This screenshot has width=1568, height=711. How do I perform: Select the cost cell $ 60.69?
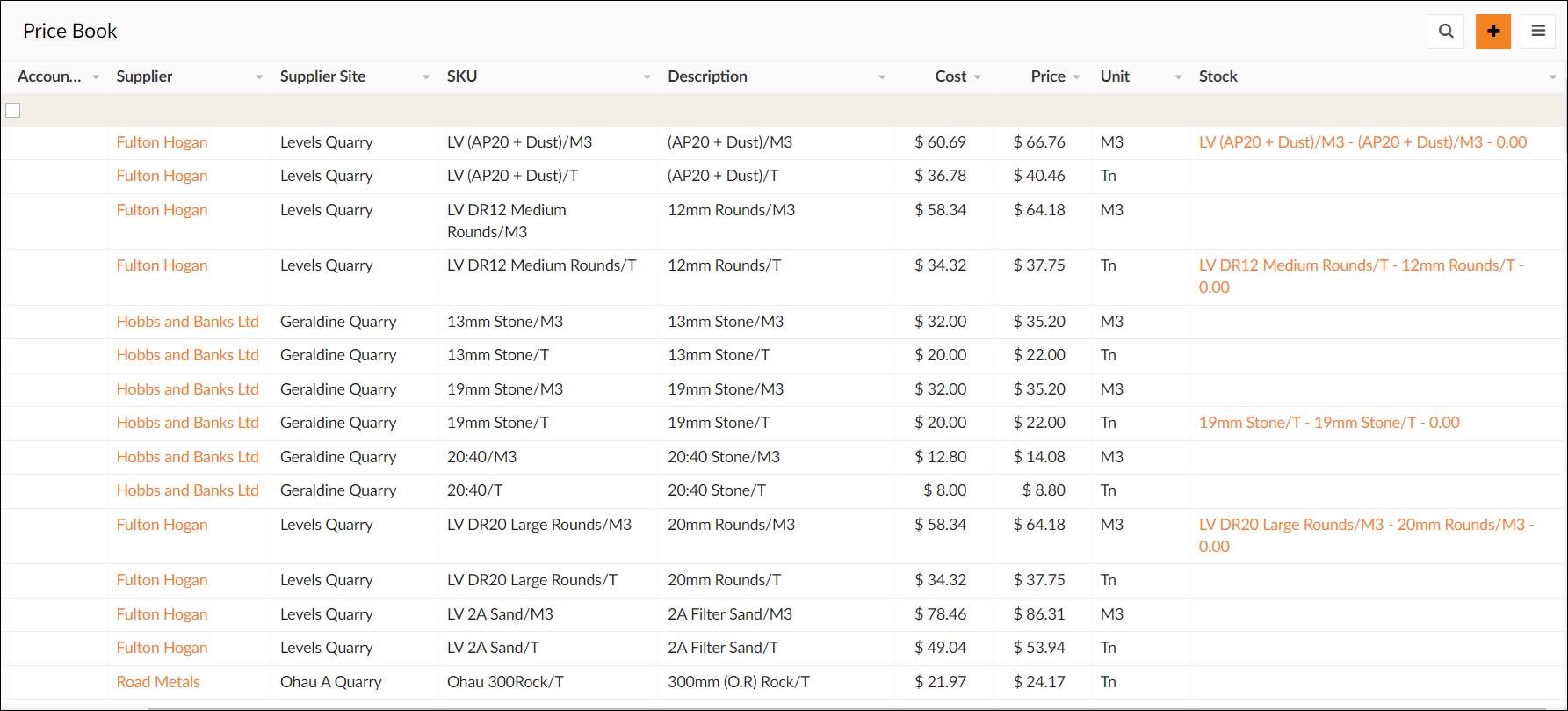tap(940, 142)
